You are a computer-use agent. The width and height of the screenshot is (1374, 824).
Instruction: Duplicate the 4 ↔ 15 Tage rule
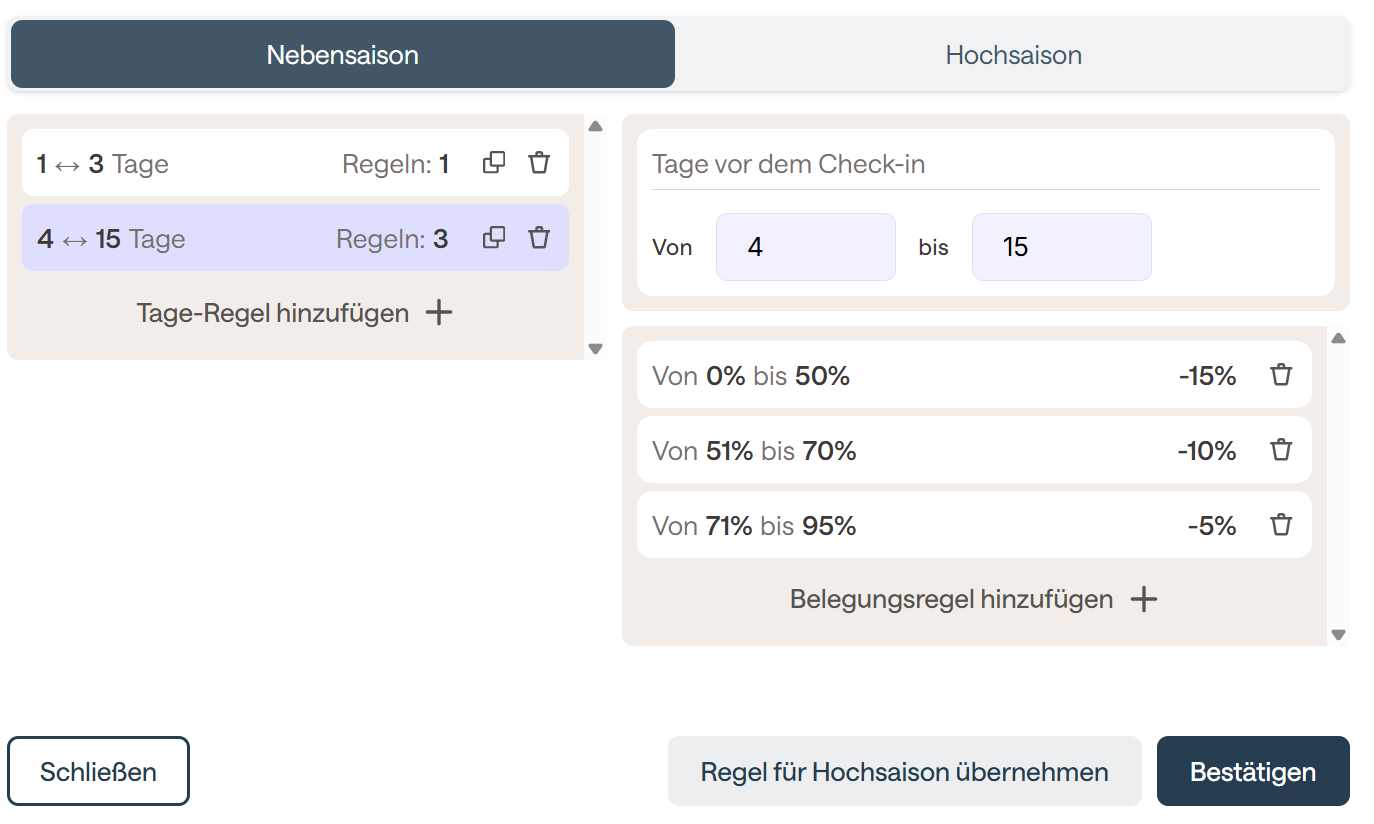point(494,238)
